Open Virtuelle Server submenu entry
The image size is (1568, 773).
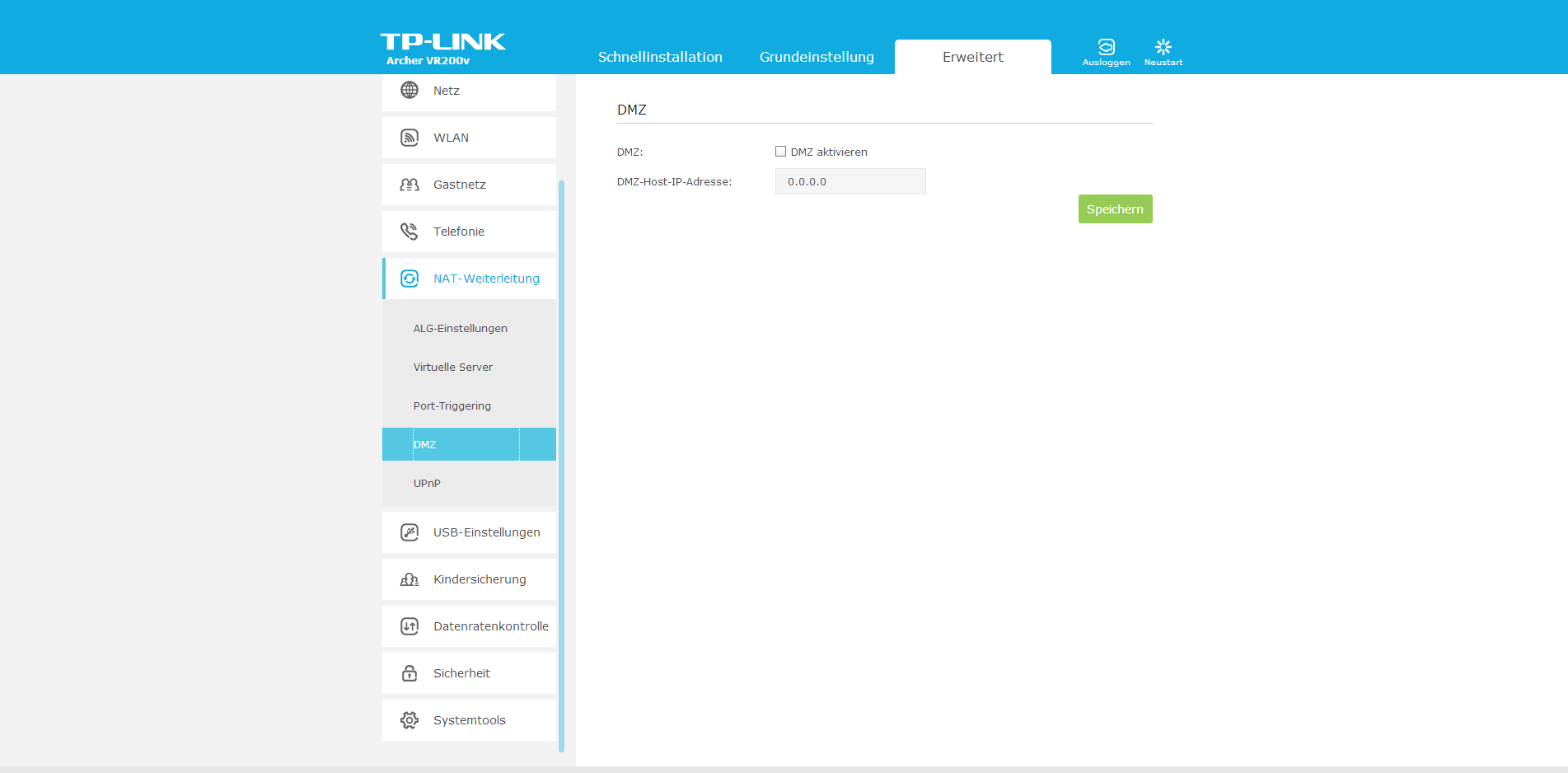point(452,368)
